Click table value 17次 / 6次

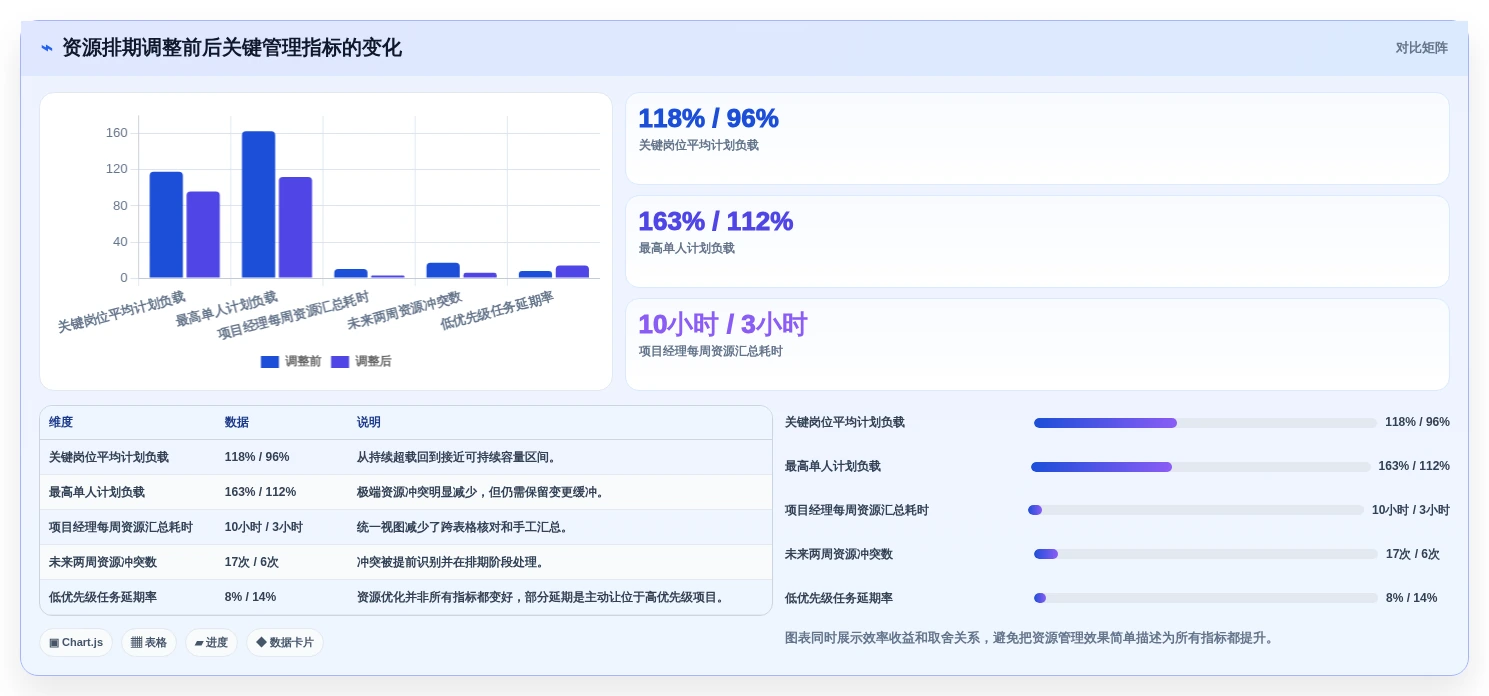[252, 562]
